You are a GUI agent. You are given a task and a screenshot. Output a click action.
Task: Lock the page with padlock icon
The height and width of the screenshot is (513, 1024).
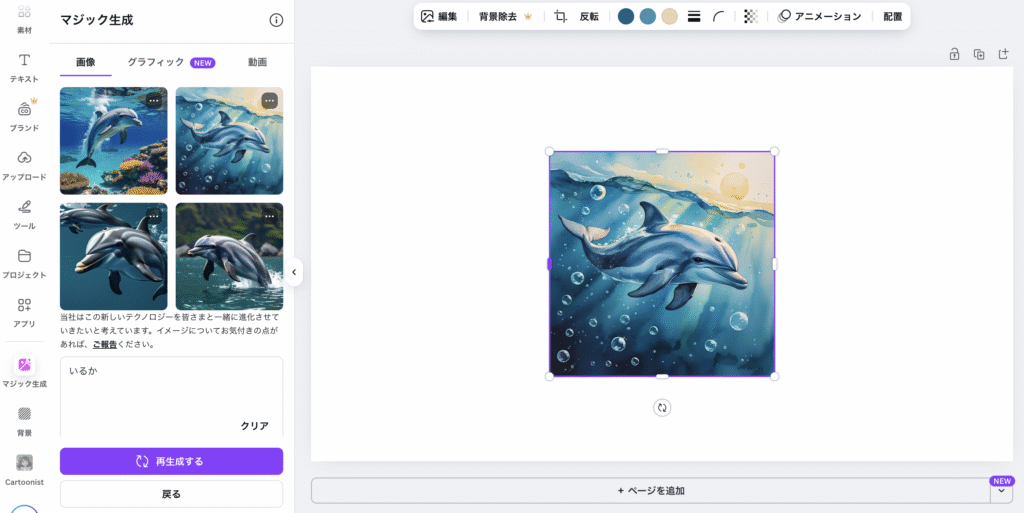[954, 54]
